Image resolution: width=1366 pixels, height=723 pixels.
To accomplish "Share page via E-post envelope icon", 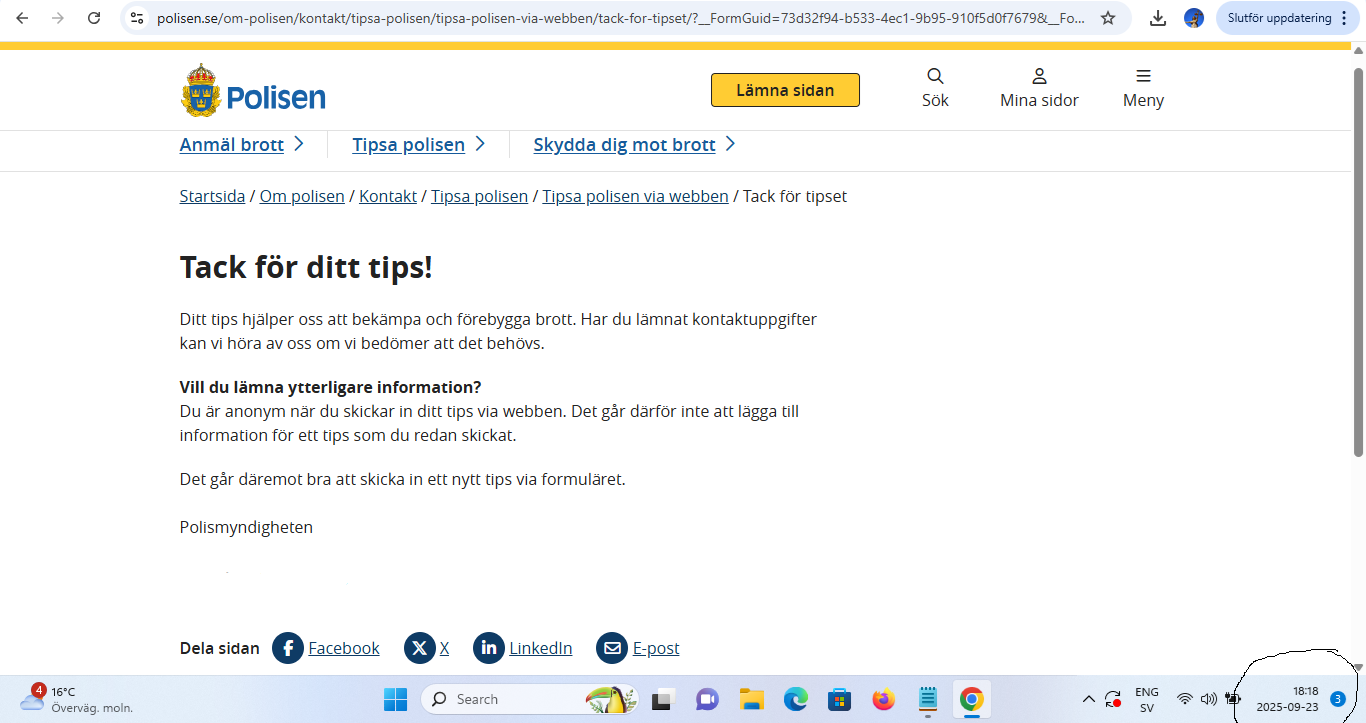I will tap(612, 648).
